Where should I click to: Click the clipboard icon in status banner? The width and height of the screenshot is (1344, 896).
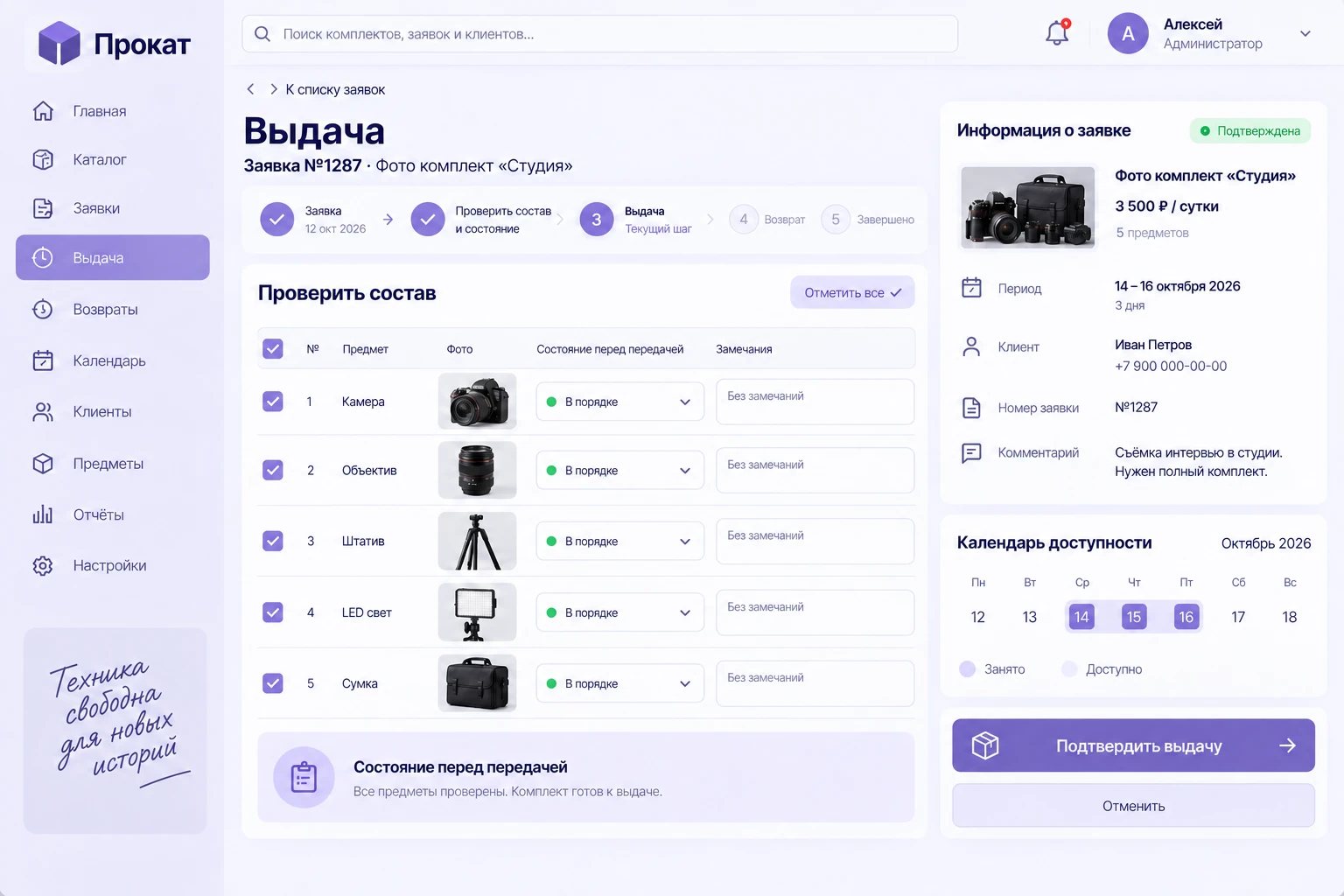304,777
